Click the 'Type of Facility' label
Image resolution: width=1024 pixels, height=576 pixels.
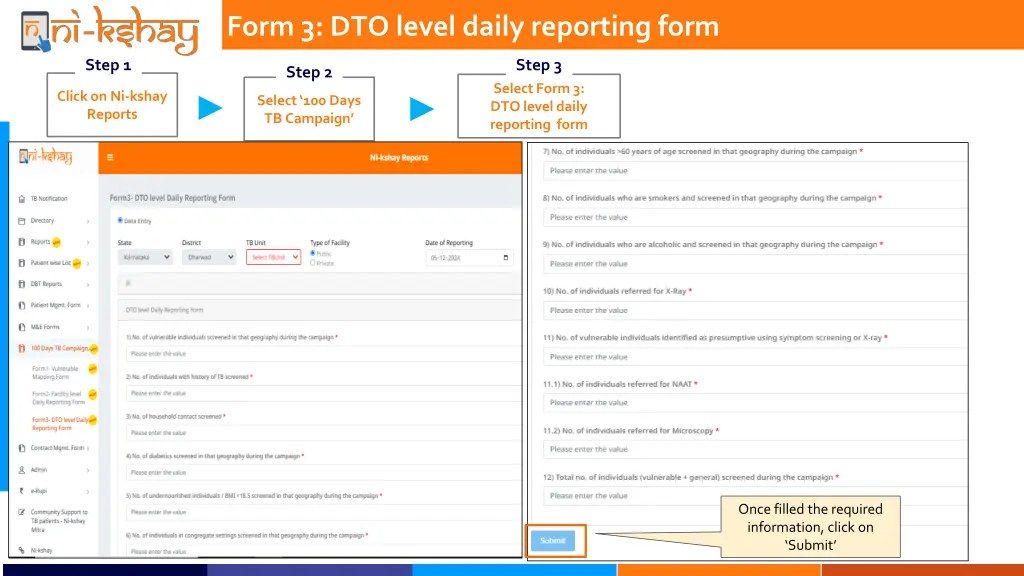pyautogui.click(x=330, y=243)
